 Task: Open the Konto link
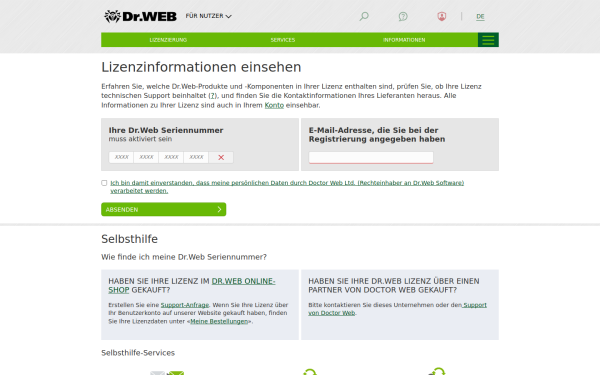[x=274, y=105]
